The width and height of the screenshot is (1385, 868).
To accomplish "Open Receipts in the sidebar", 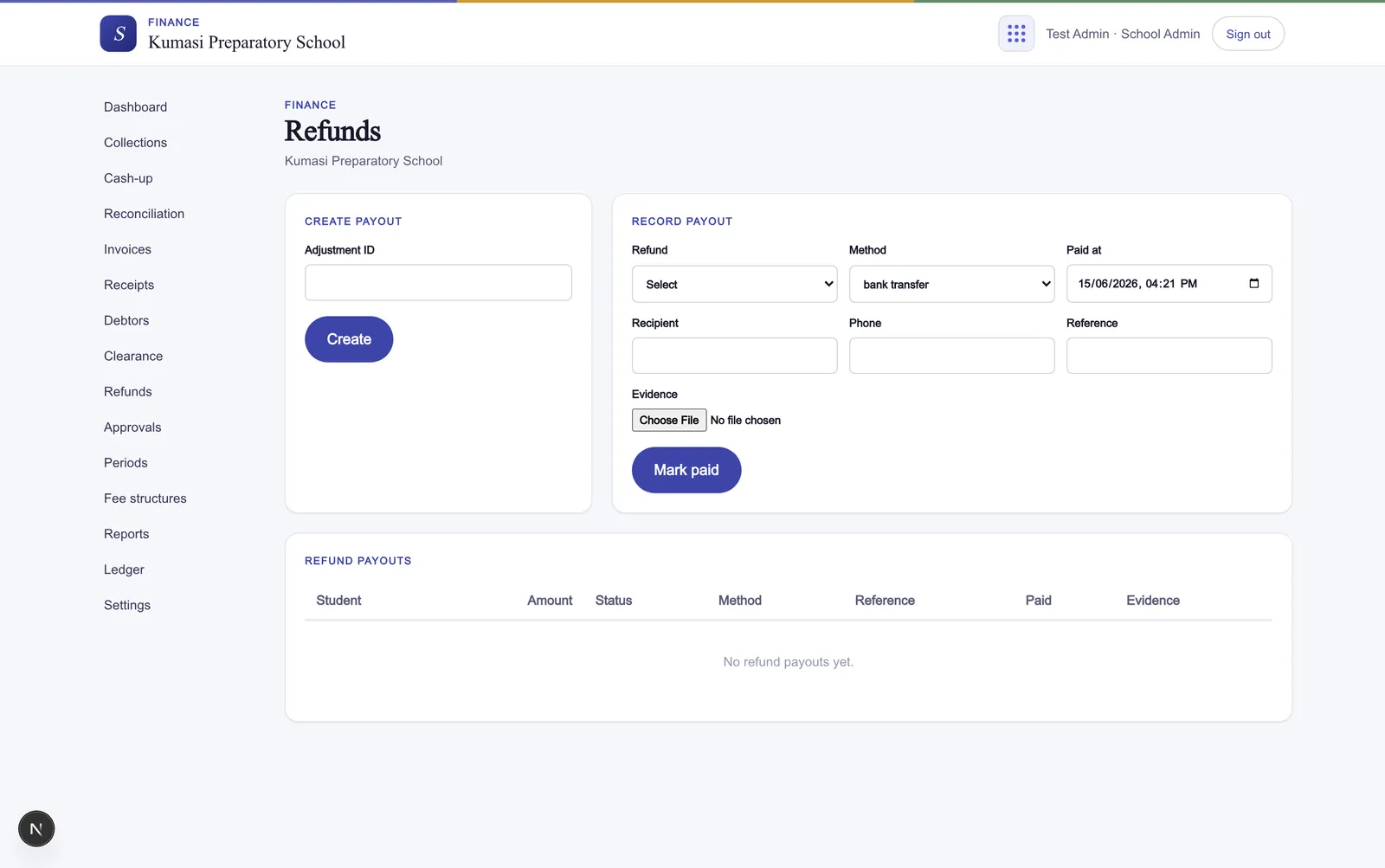I will [129, 285].
